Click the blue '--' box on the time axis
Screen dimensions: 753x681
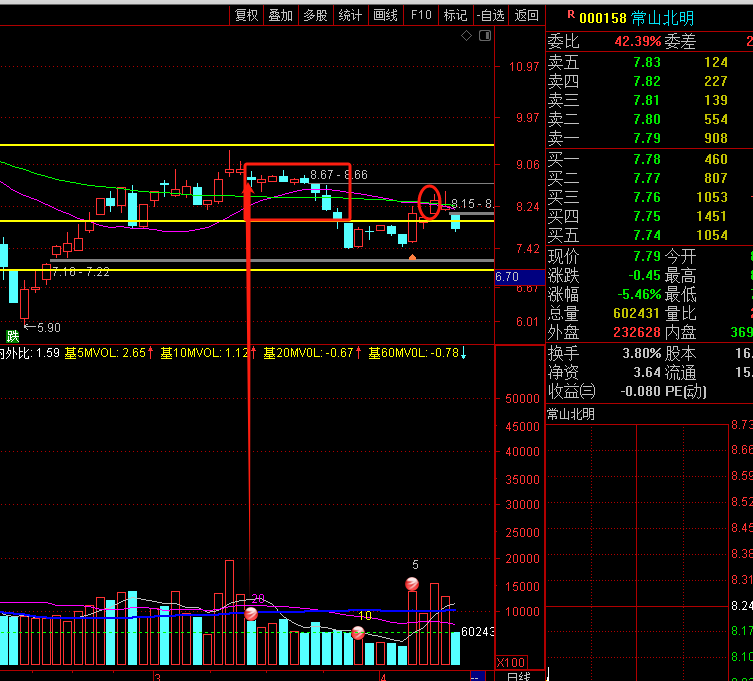477,676
